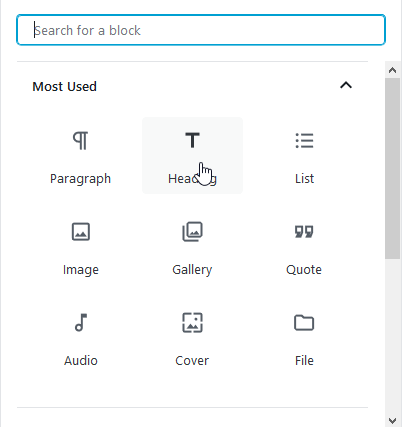Click the Most Used section heading
This screenshot has height=427, width=402.
[64, 87]
